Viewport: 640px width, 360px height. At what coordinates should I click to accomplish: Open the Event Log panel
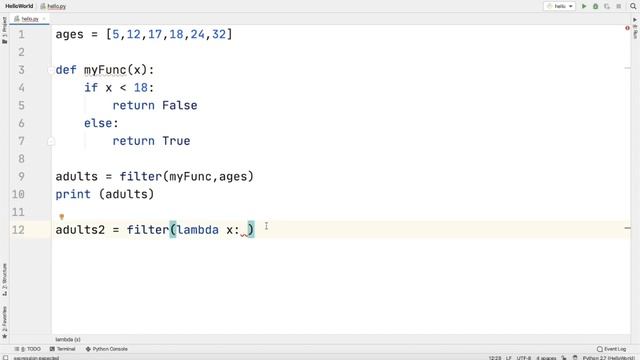point(611,349)
